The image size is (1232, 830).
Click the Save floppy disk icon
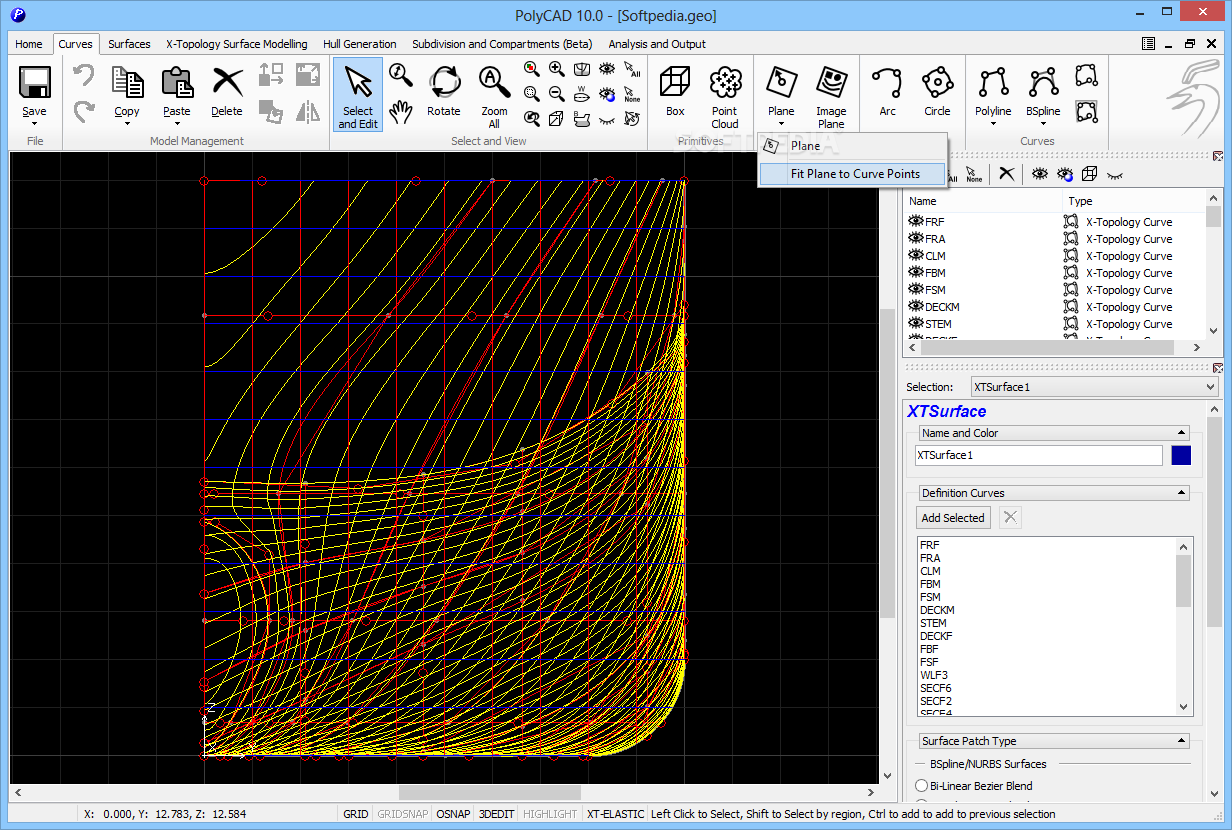click(34, 82)
